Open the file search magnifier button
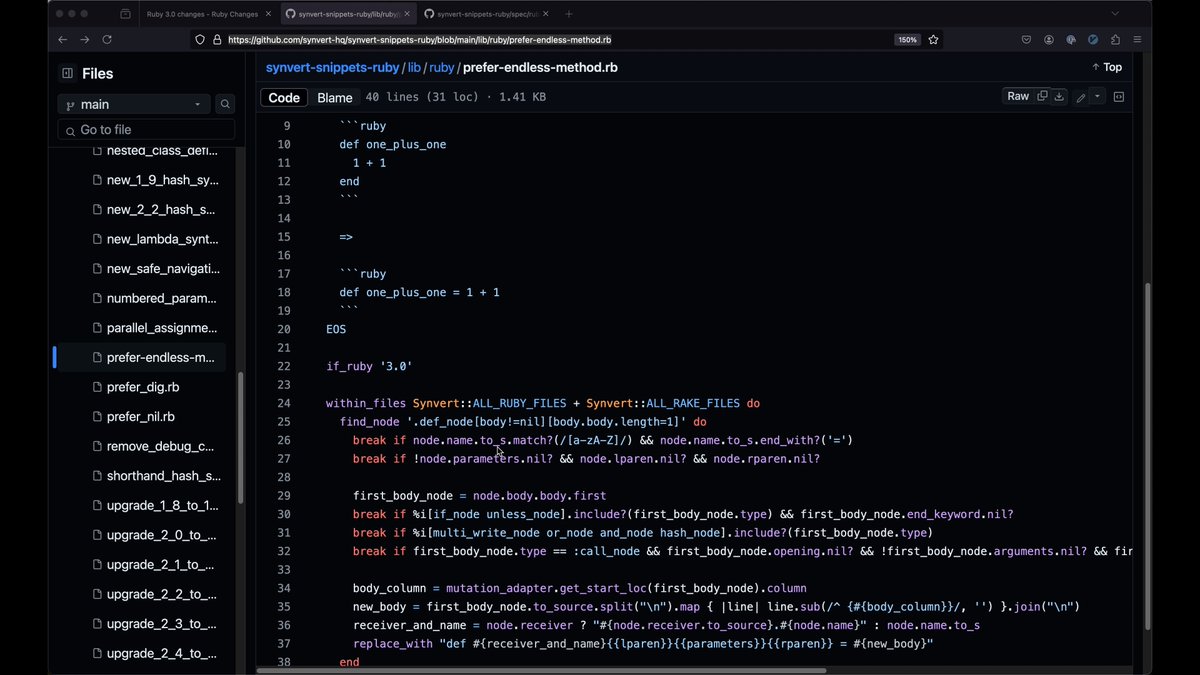The image size is (1200, 675). (225, 104)
